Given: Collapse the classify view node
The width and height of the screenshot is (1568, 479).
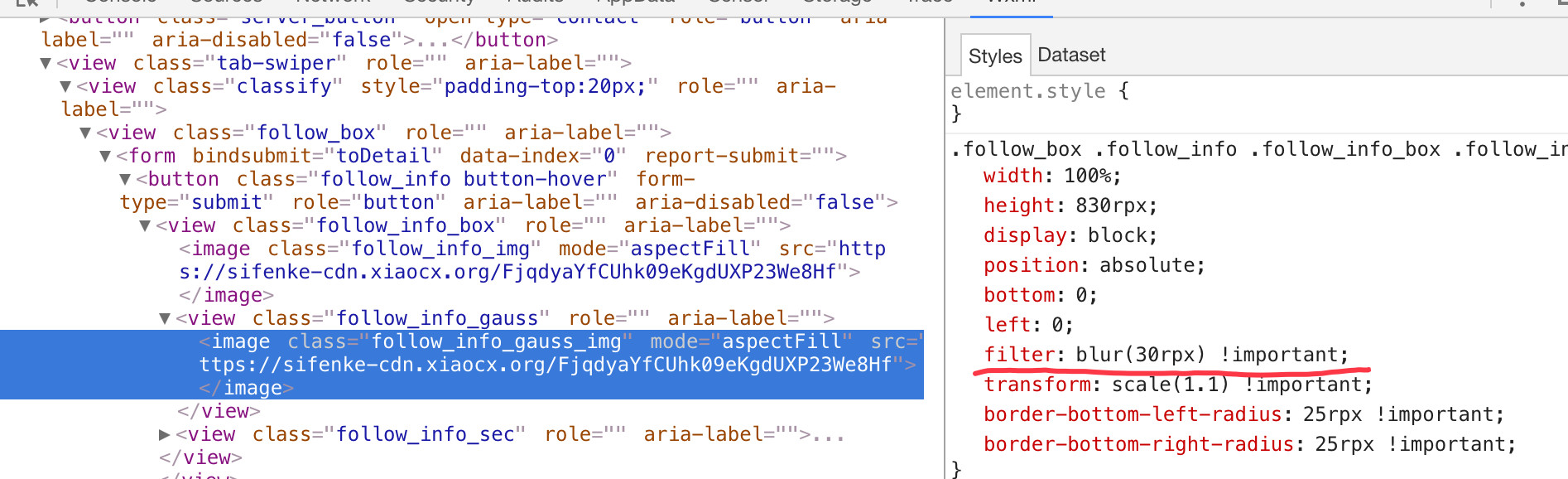Looking at the screenshot, I should pos(65,87).
